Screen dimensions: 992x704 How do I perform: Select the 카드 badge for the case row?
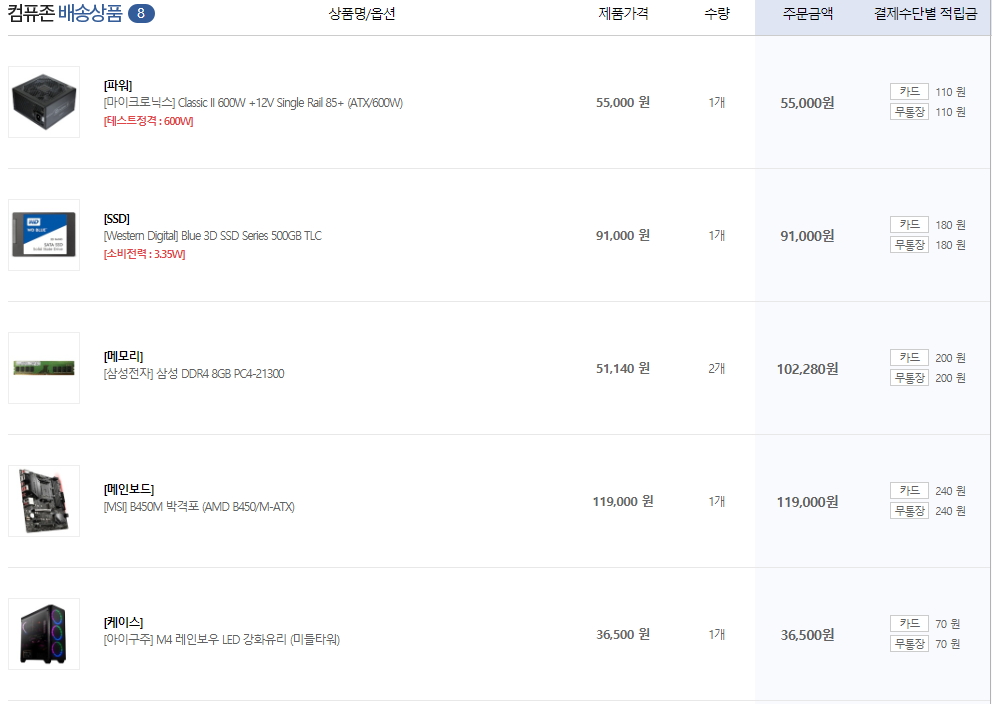[909, 623]
